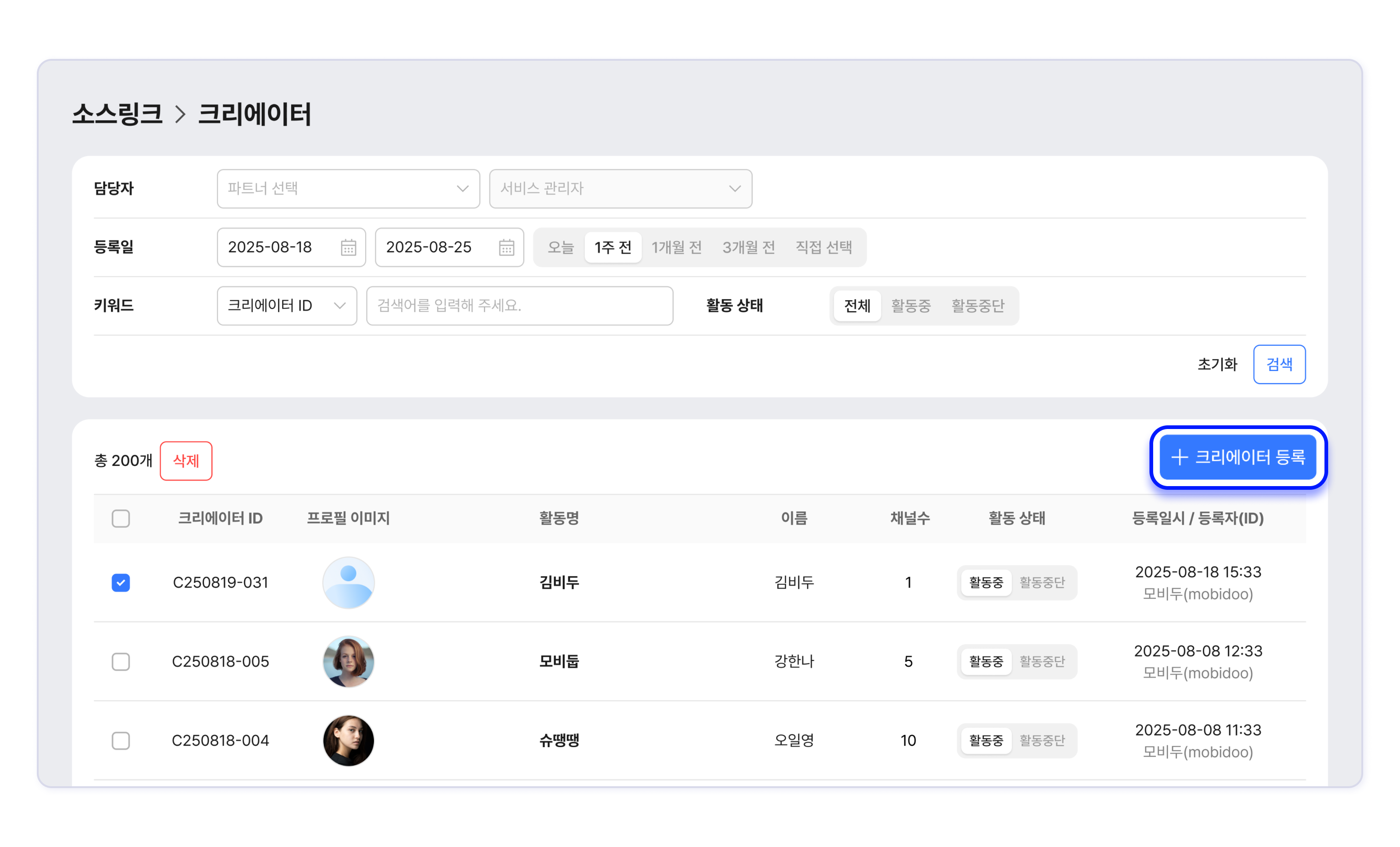The height and width of the screenshot is (847, 1400).
Task: Open the start date calendar icon
Action: 348,248
